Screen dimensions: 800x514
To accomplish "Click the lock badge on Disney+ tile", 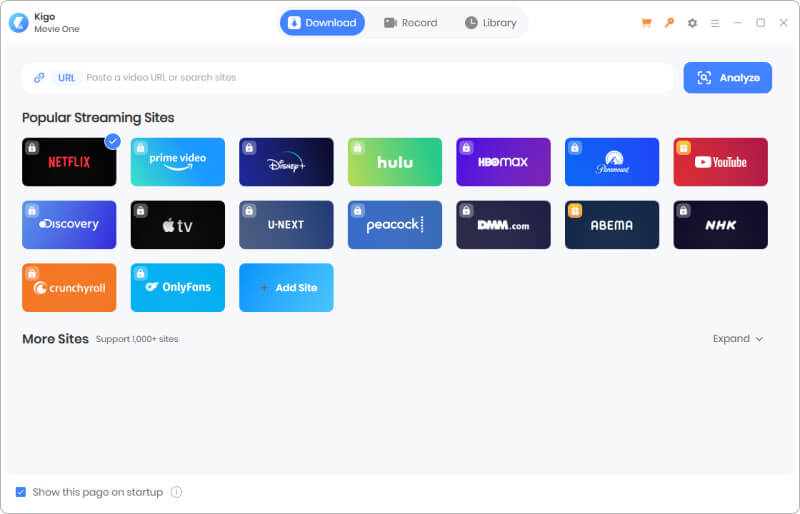I will (x=249, y=148).
